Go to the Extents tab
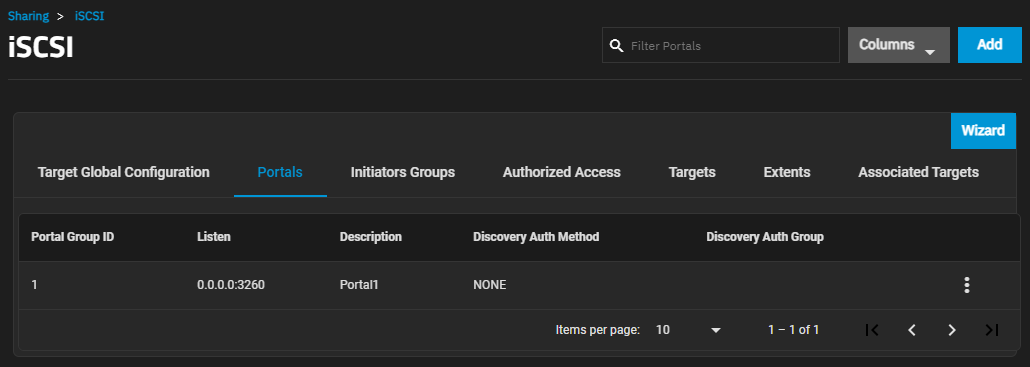The image size is (1030, 367). pos(787,172)
